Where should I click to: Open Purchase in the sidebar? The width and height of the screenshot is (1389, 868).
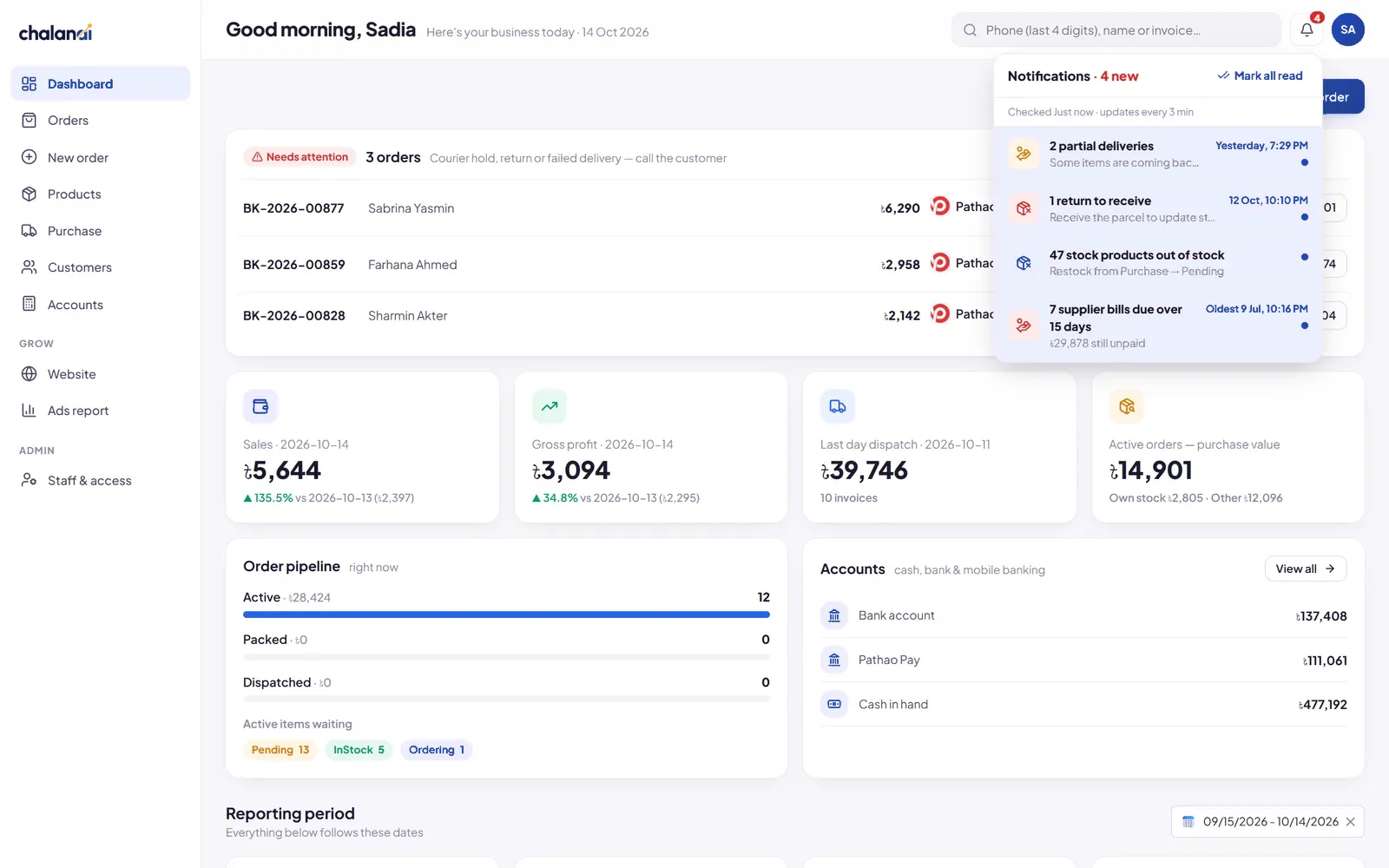point(101,231)
